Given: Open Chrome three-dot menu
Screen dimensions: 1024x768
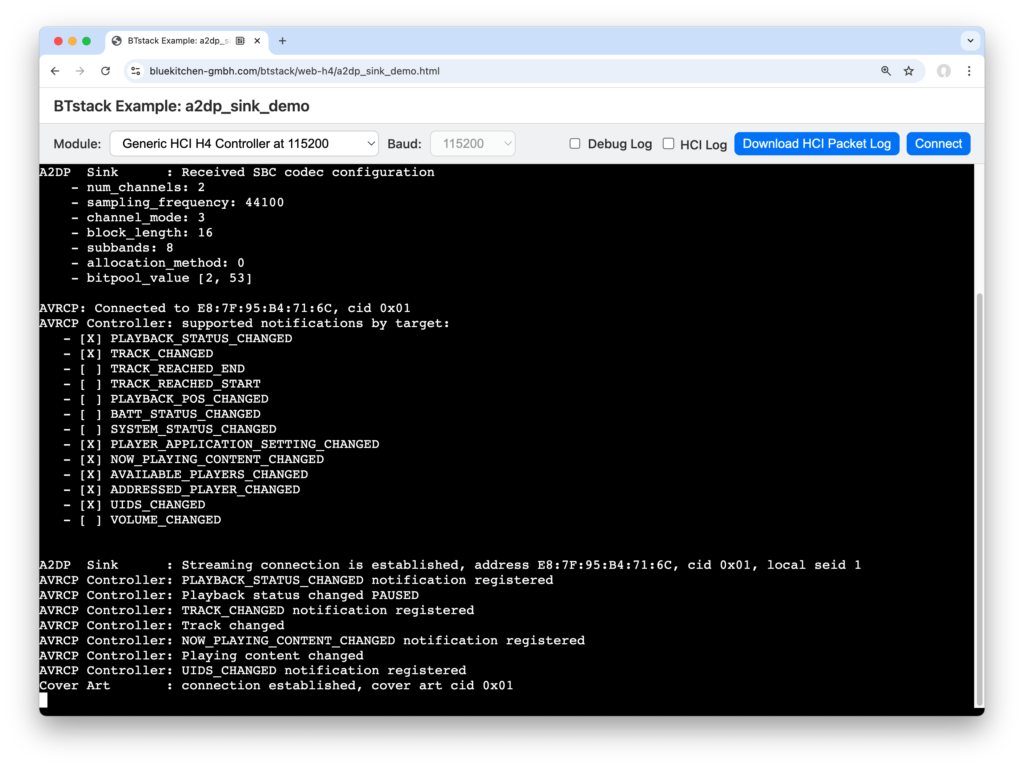Looking at the screenshot, I should 969,71.
